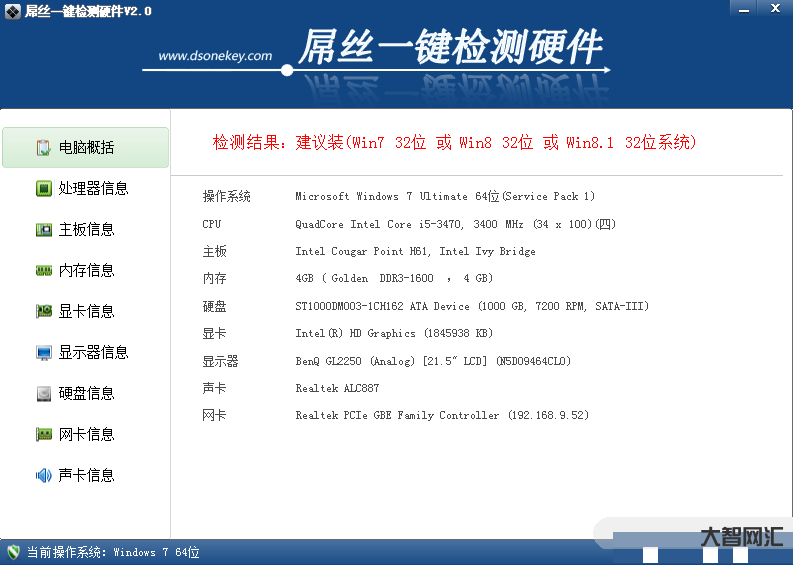Click the 显示器信息 monitor icon
The image size is (793, 565).
(x=44, y=353)
